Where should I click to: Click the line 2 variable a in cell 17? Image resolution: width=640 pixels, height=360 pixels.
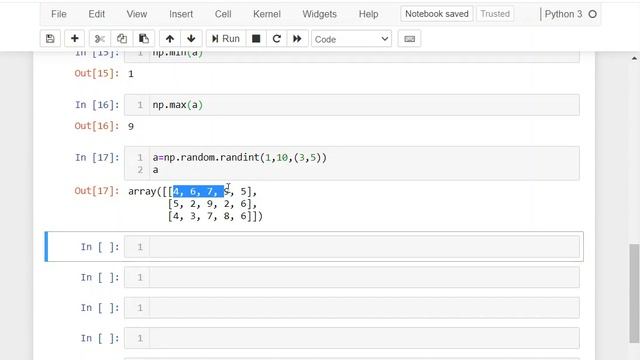point(155,170)
